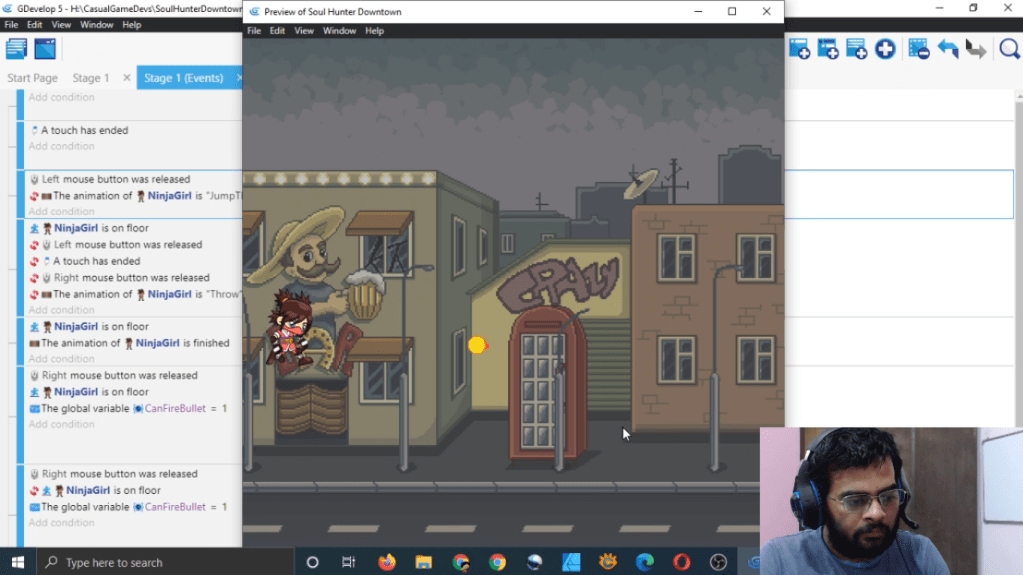Switch to the Stage 1 scene tab

click(x=91, y=78)
